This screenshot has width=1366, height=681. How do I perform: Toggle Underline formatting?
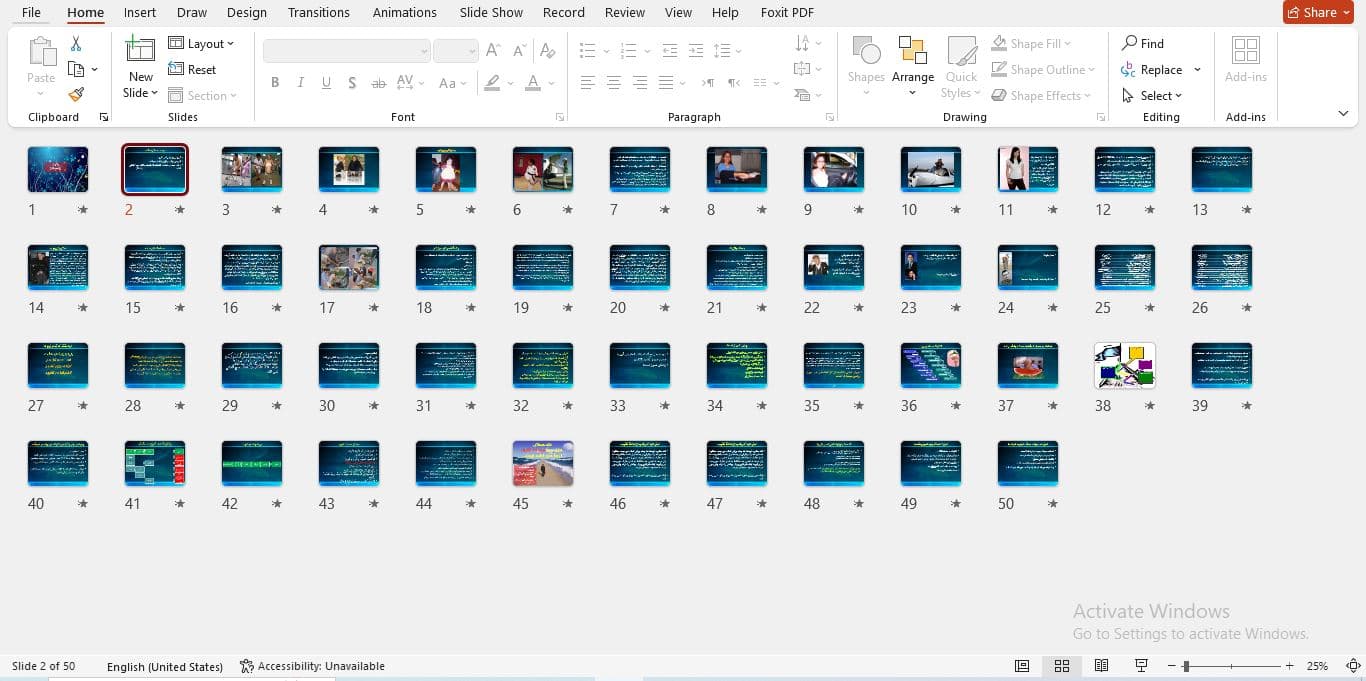pyautogui.click(x=326, y=83)
